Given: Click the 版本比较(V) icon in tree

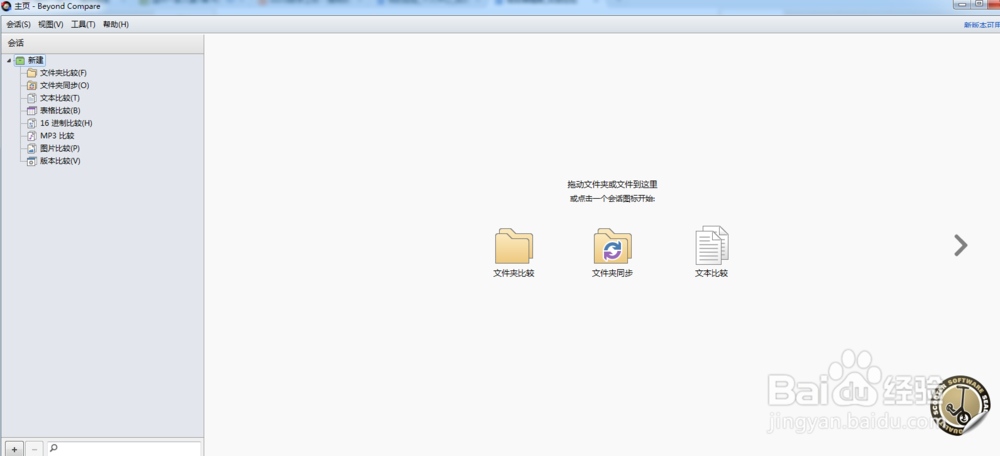Looking at the screenshot, I should pyautogui.click(x=32, y=161).
